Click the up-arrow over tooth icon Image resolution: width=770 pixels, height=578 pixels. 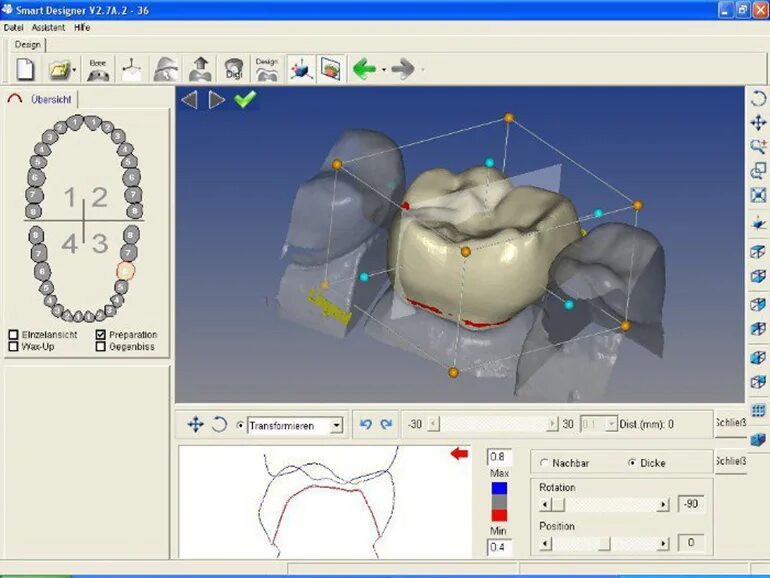(x=200, y=69)
